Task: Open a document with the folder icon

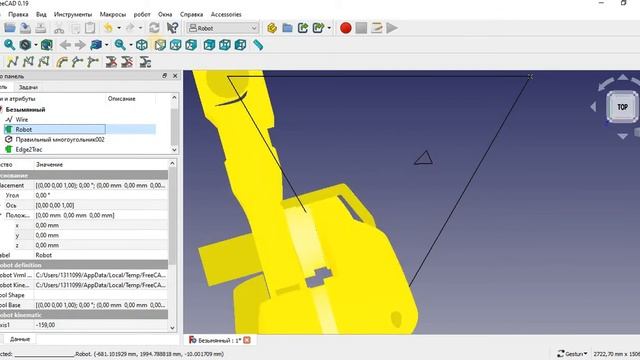Action: (x=10, y=28)
